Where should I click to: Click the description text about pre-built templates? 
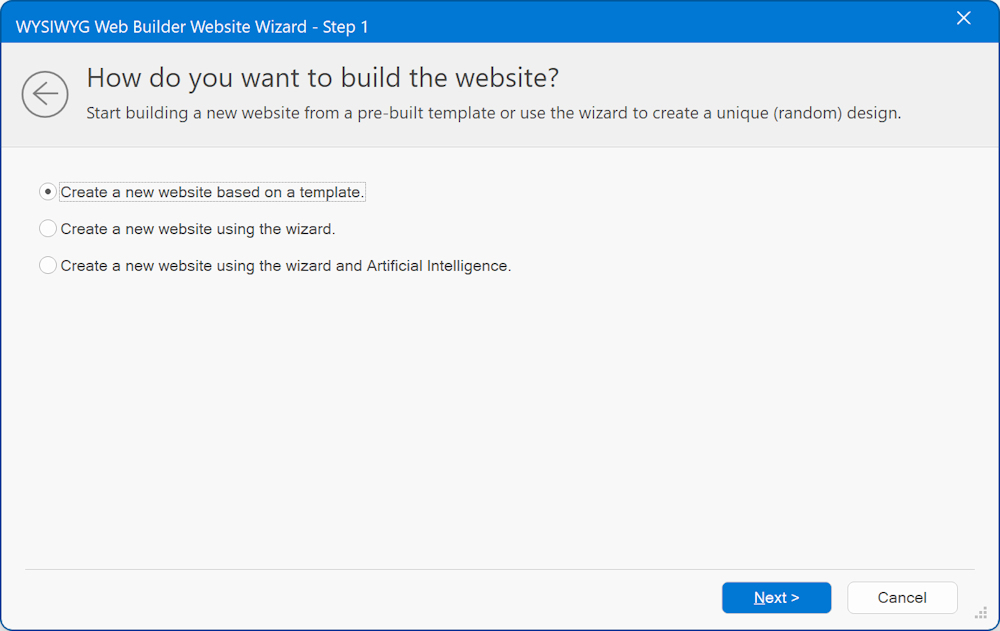click(493, 113)
